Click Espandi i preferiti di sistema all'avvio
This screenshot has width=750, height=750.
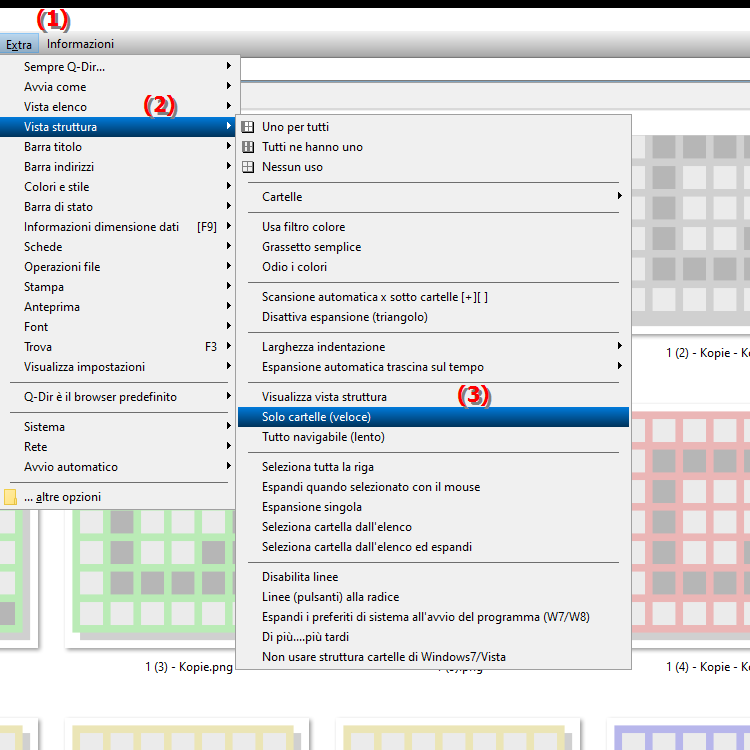[433, 618]
